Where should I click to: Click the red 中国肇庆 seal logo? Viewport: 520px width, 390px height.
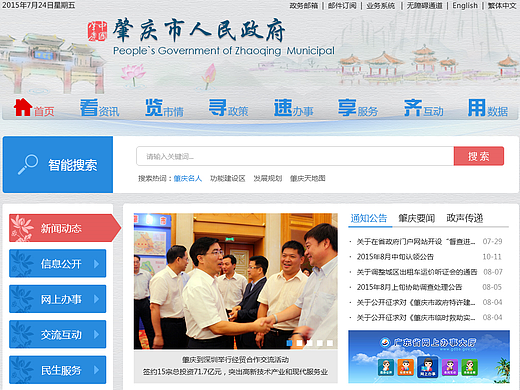97,31
